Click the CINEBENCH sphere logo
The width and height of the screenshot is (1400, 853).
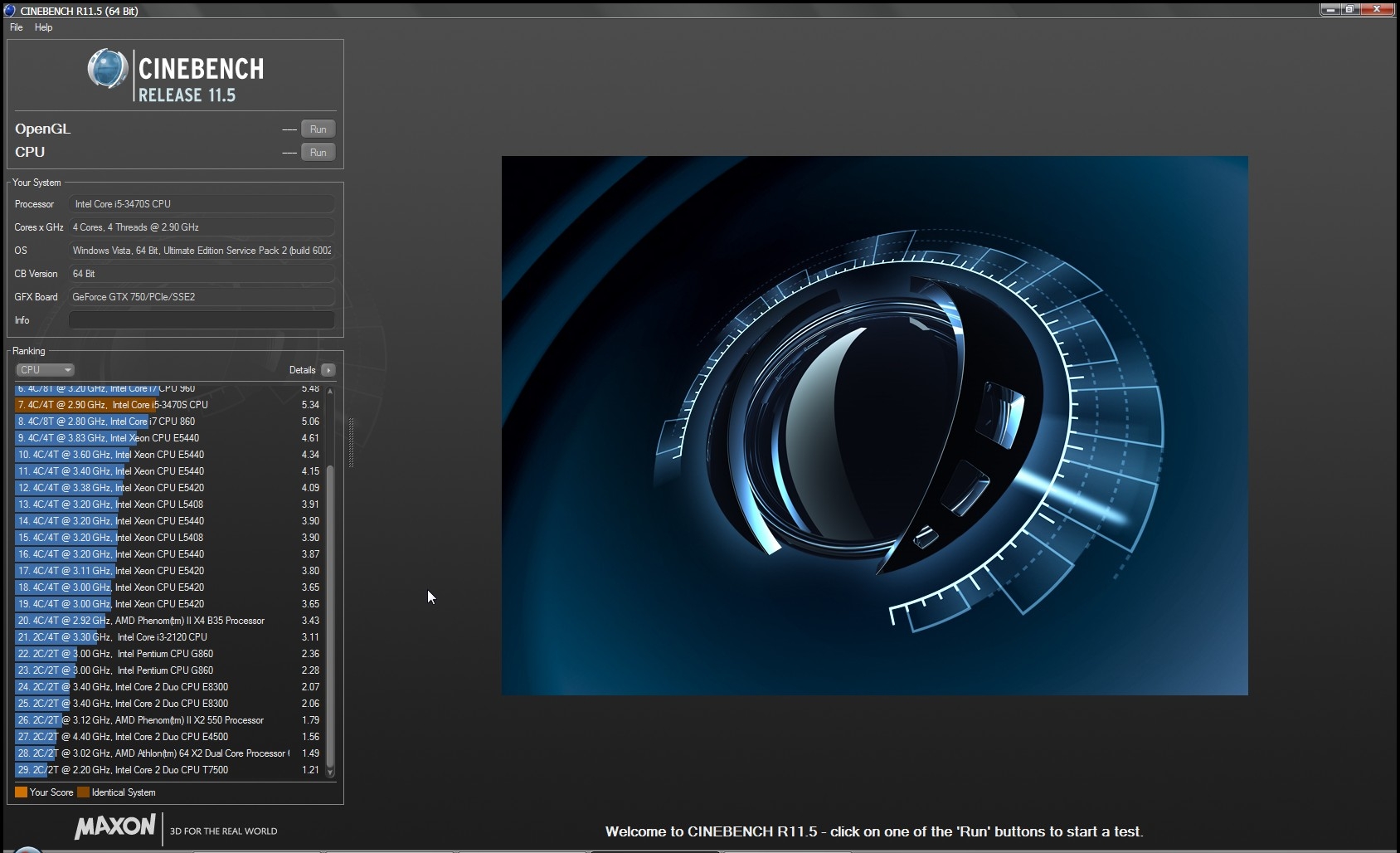pyautogui.click(x=107, y=69)
